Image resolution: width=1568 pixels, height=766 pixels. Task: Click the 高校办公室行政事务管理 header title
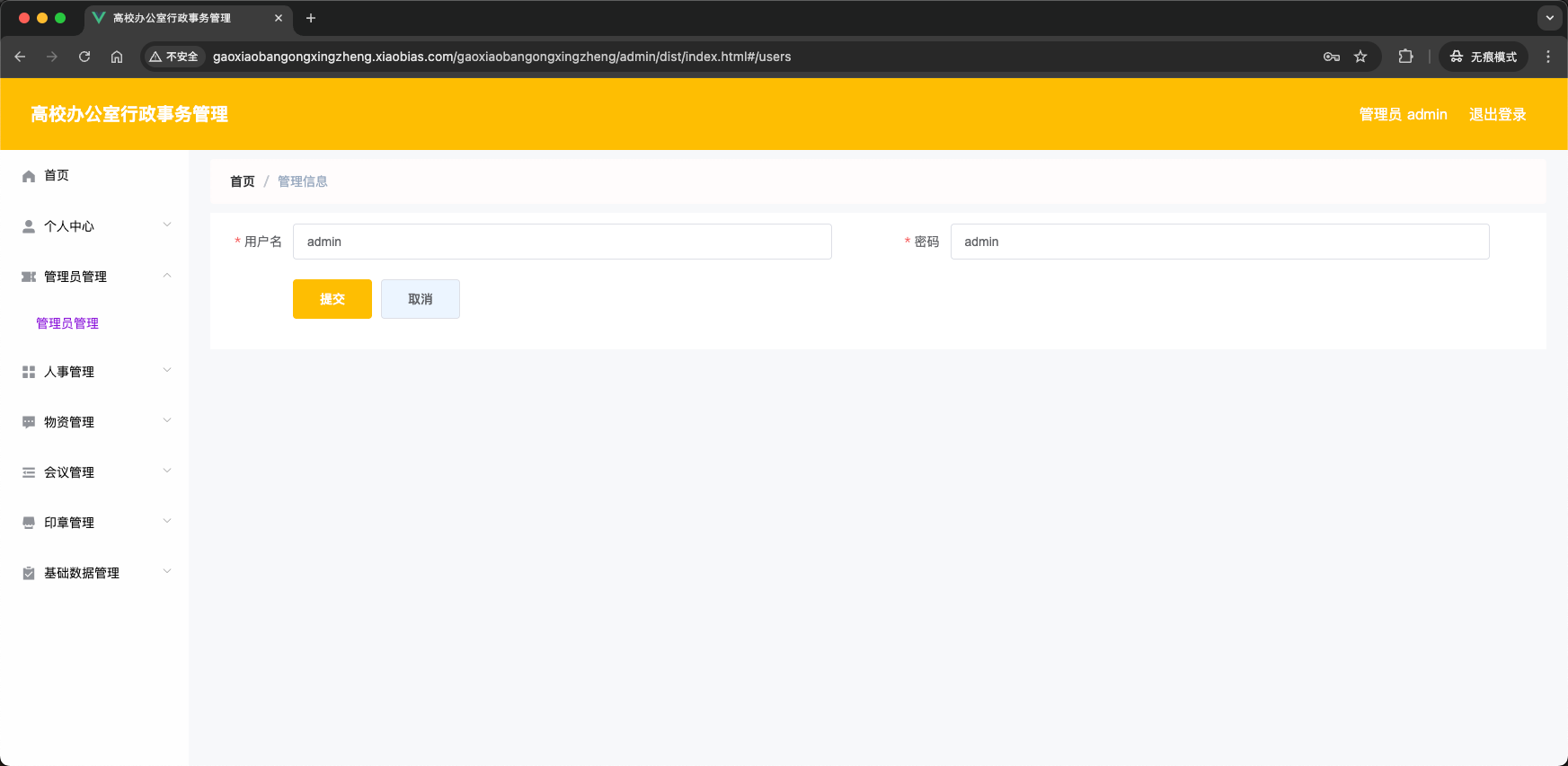(x=129, y=114)
